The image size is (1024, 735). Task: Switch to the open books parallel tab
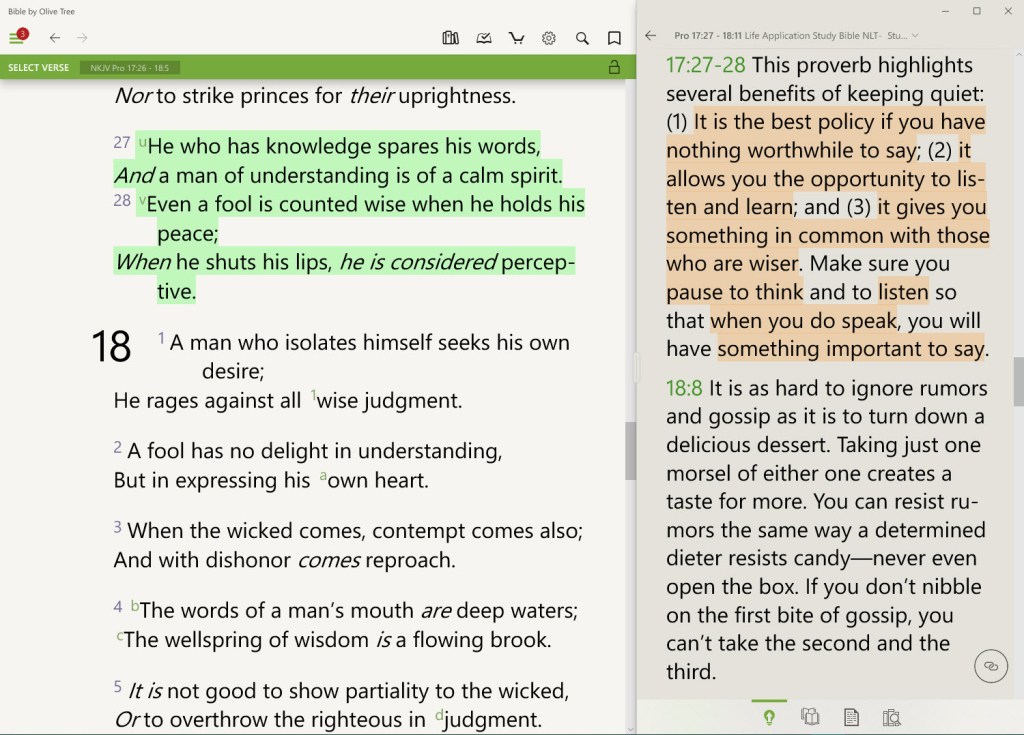(810, 717)
